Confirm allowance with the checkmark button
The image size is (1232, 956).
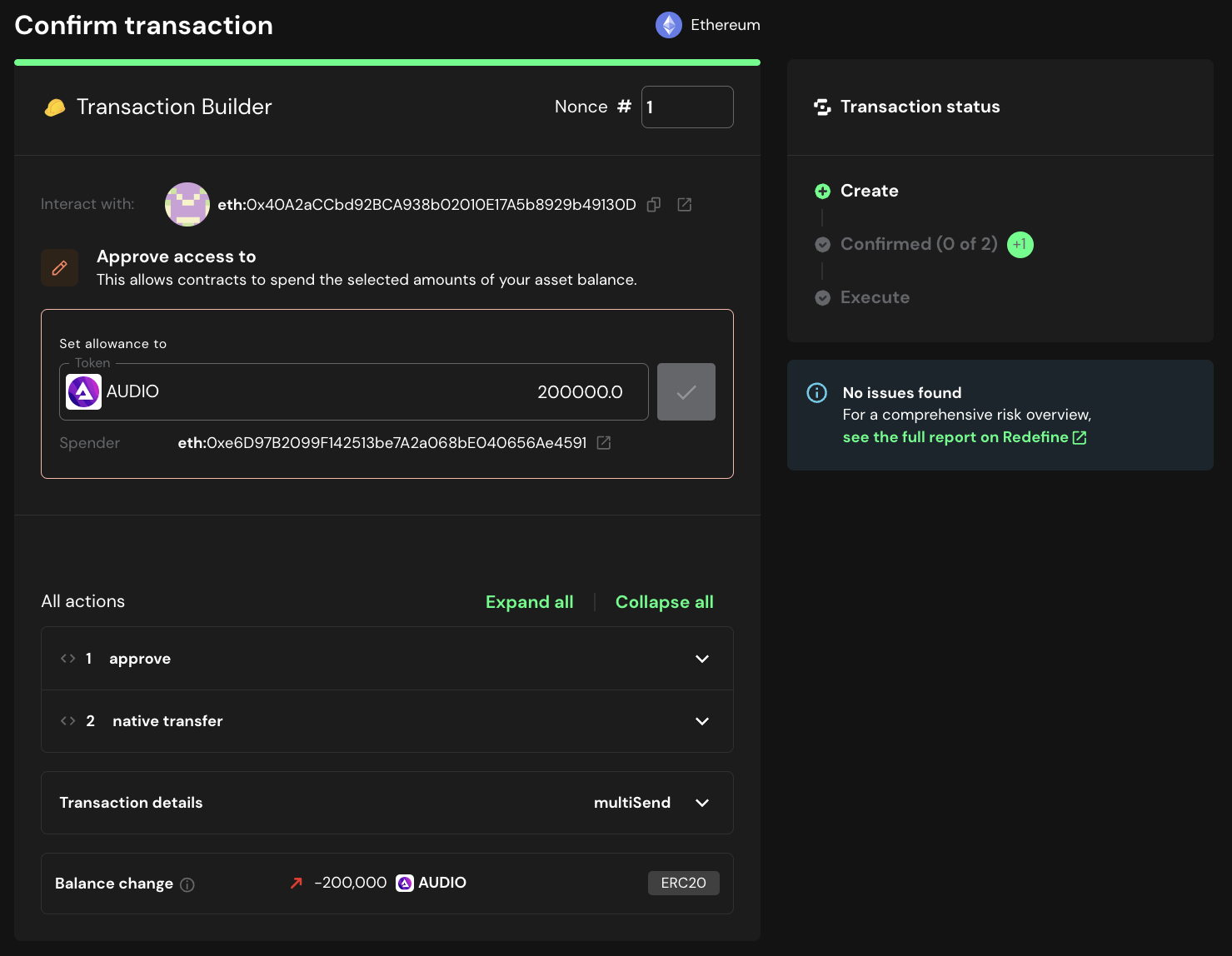point(686,391)
